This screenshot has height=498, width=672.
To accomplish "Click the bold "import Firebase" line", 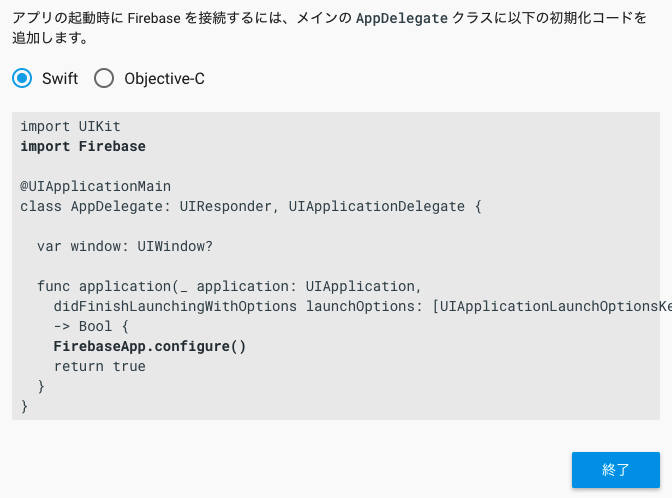I will click(83, 146).
